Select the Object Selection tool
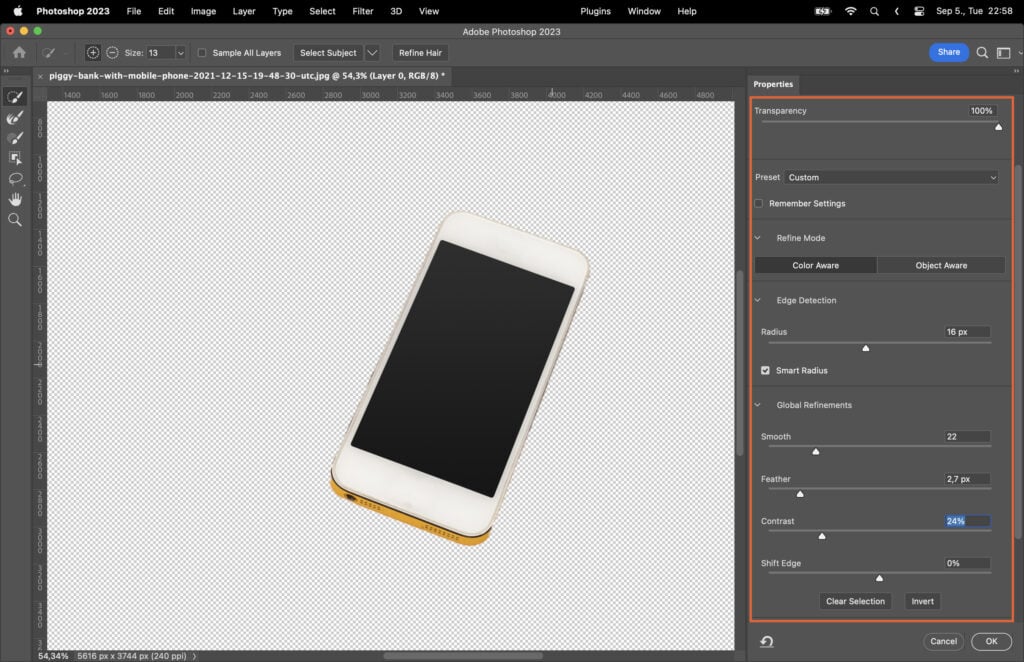 pyautogui.click(x=14, y=157)
